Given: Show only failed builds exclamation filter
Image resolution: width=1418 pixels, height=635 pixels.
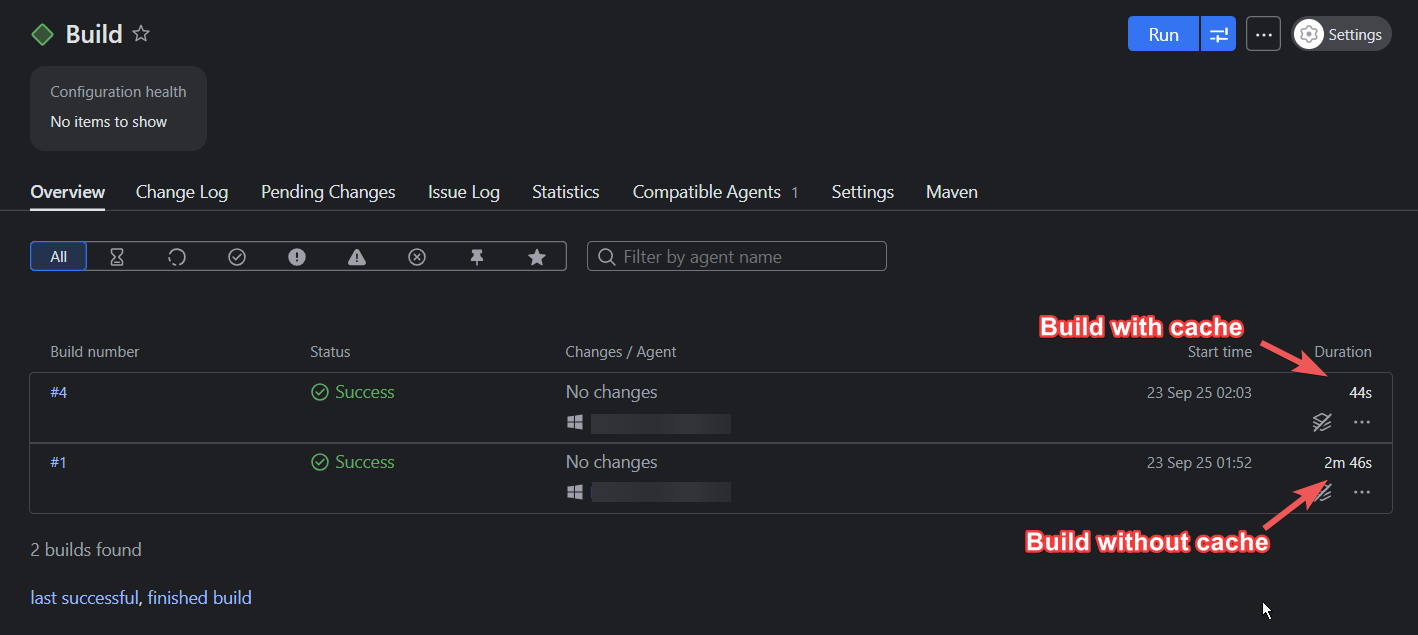Looking at the screenshot, I should pyautogui.click(x=297, y=257).
